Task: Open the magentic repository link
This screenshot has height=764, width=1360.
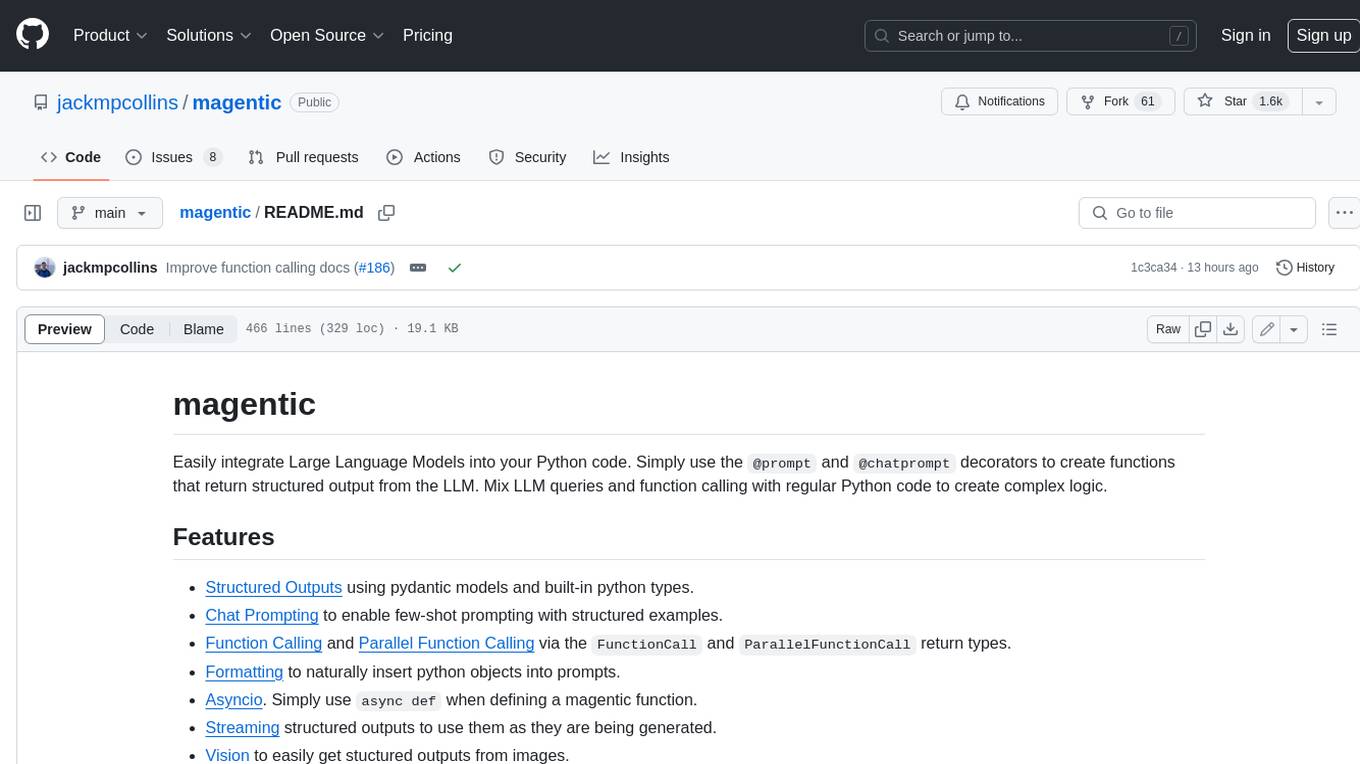Action: click(x=237, y=102)
